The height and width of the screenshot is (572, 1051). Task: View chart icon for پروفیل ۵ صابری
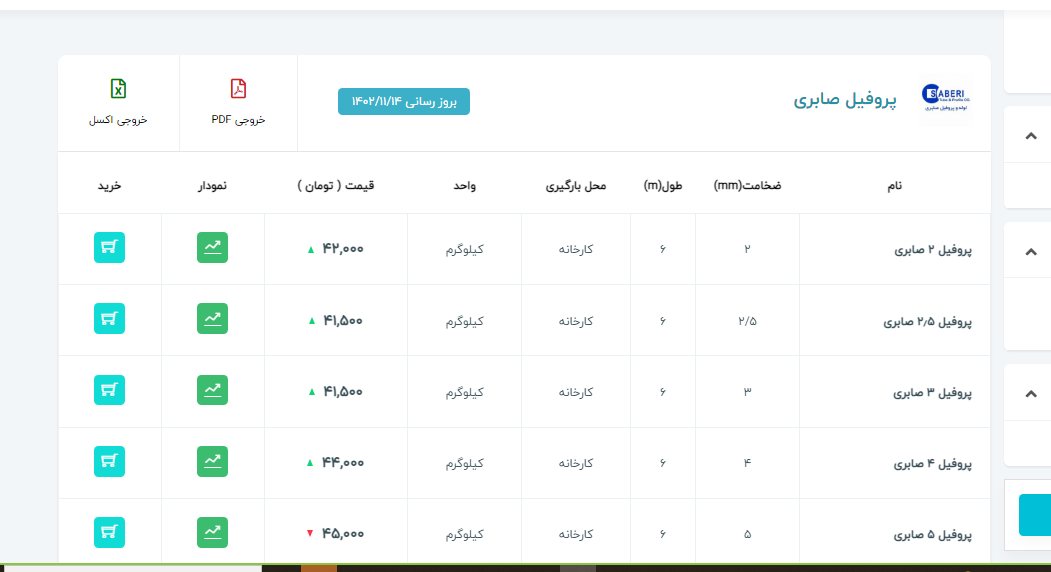(x=212, y=532)
